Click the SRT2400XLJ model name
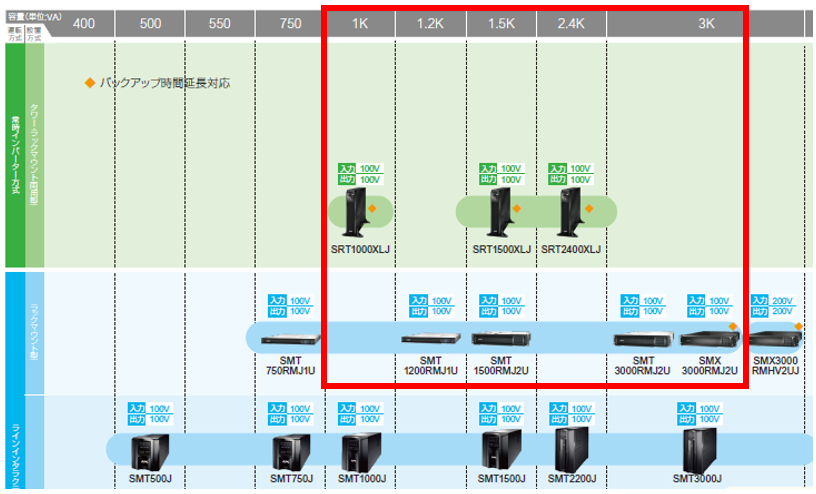Screen dimensions: 816x494 tap(570, 249)
